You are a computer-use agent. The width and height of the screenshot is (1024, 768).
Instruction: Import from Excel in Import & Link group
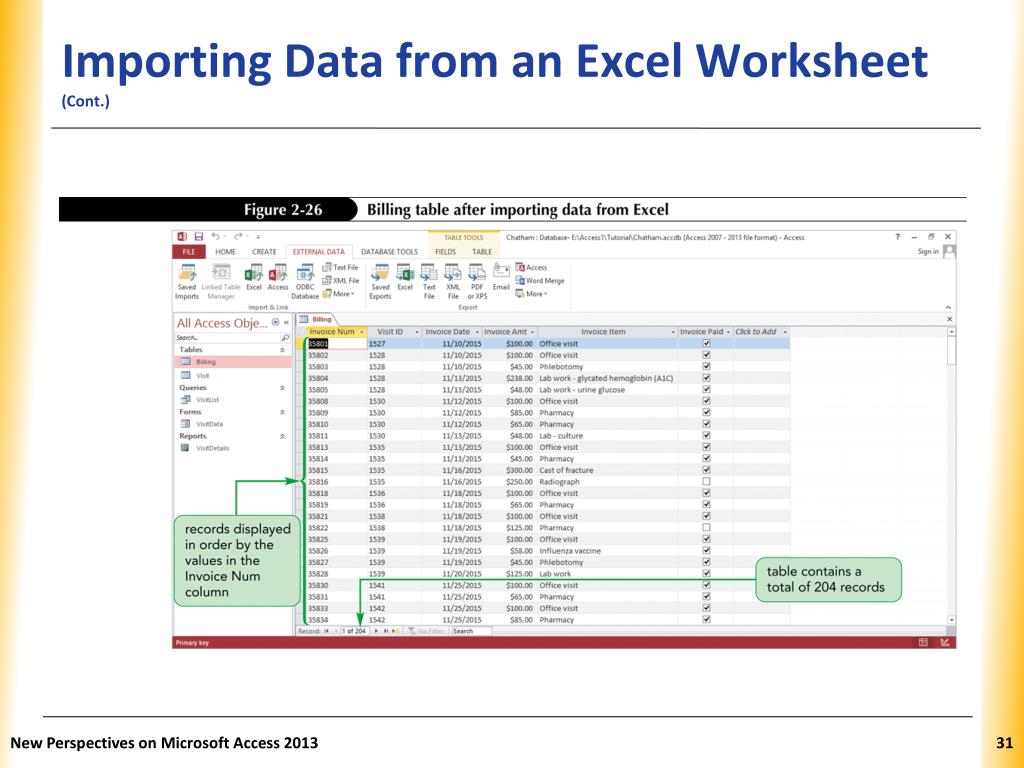253,278
